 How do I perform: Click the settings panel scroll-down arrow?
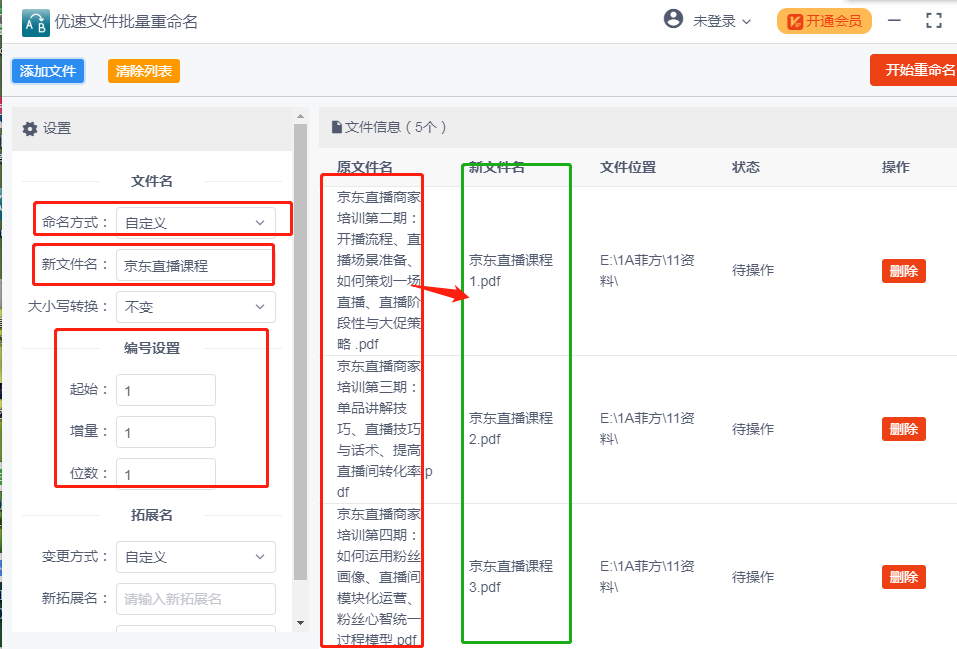[x=300, y=623]
